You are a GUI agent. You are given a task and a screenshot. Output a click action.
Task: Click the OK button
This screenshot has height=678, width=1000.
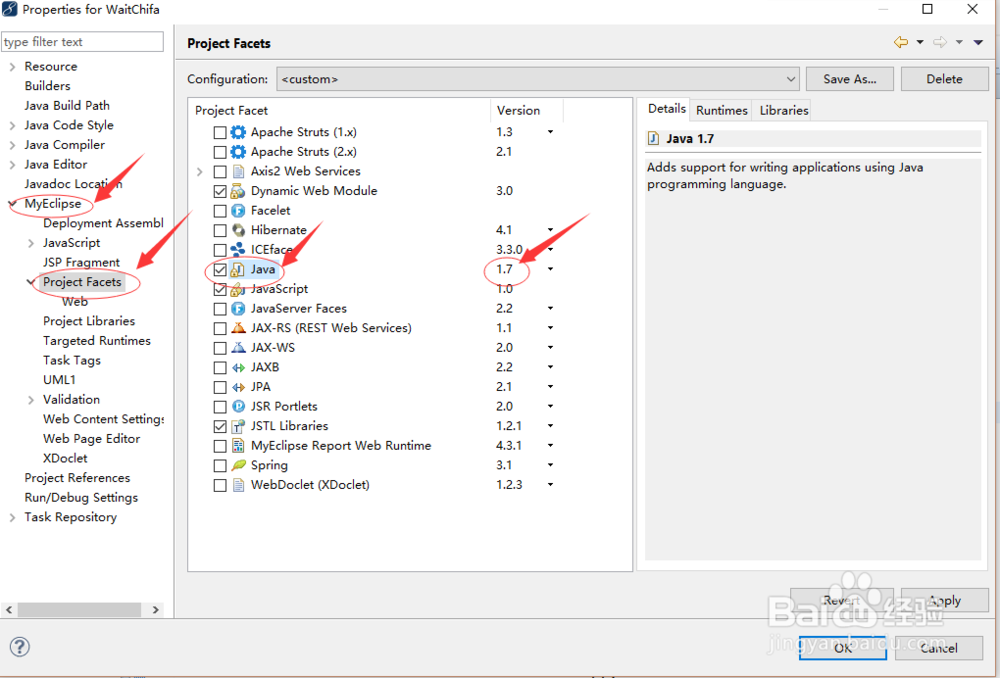click(842, 648)
